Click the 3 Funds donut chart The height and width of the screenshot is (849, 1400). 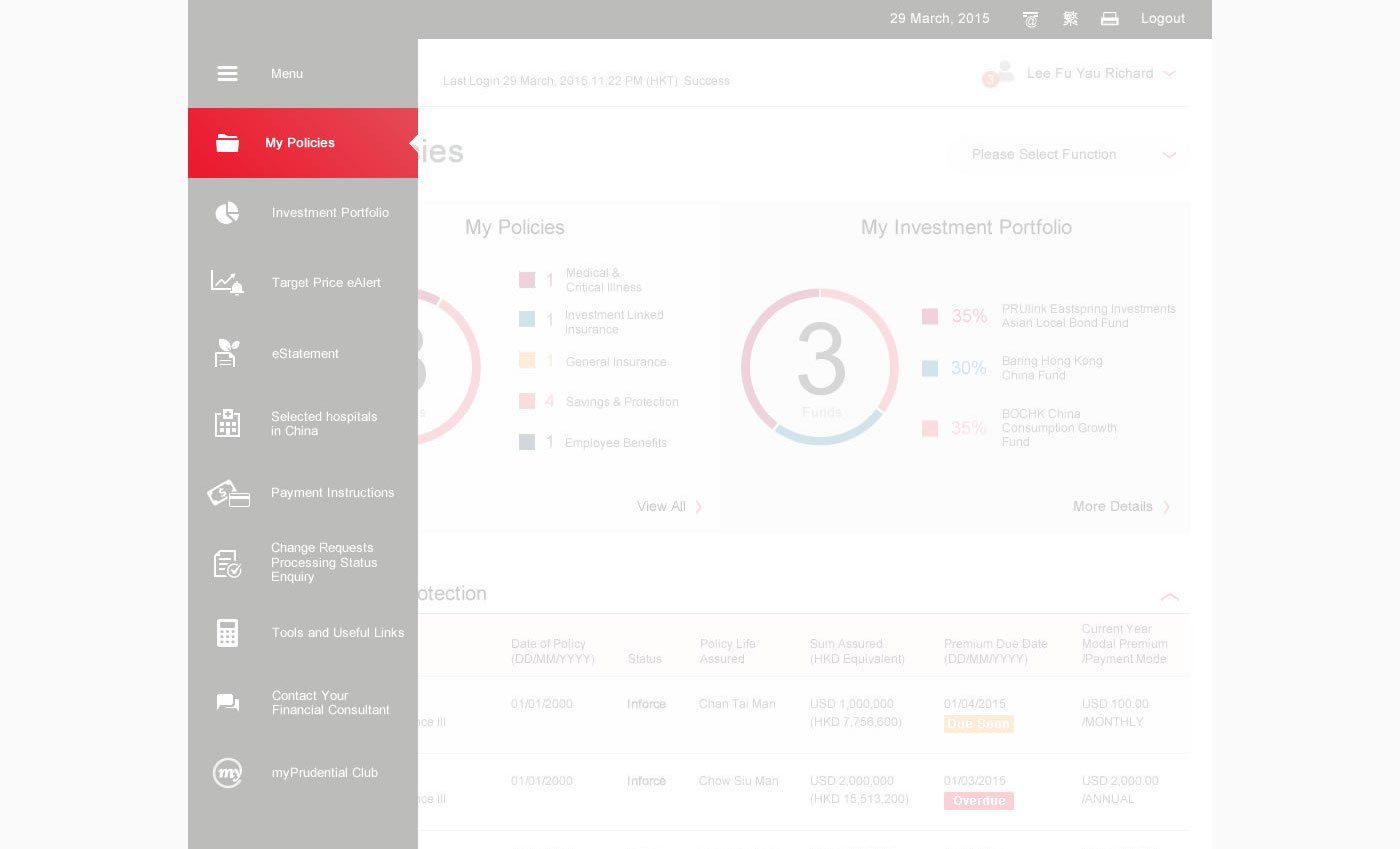[820, 367]
